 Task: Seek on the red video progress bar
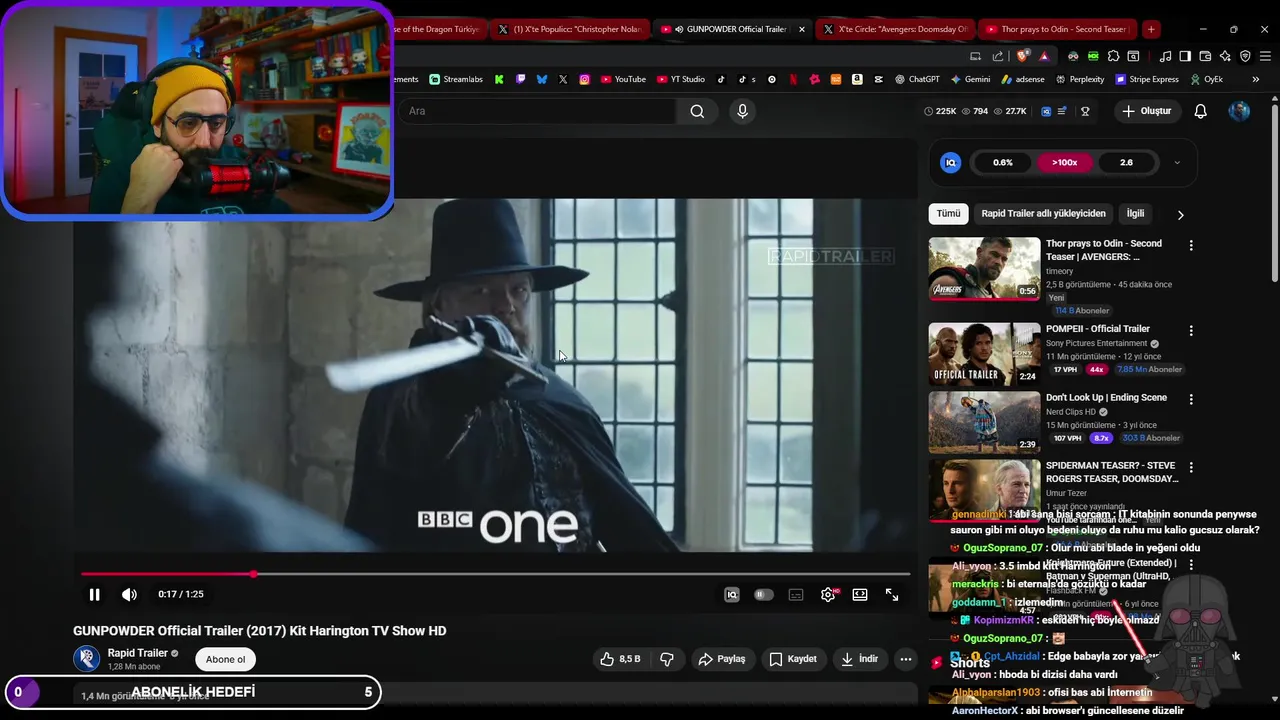point(495,574)
